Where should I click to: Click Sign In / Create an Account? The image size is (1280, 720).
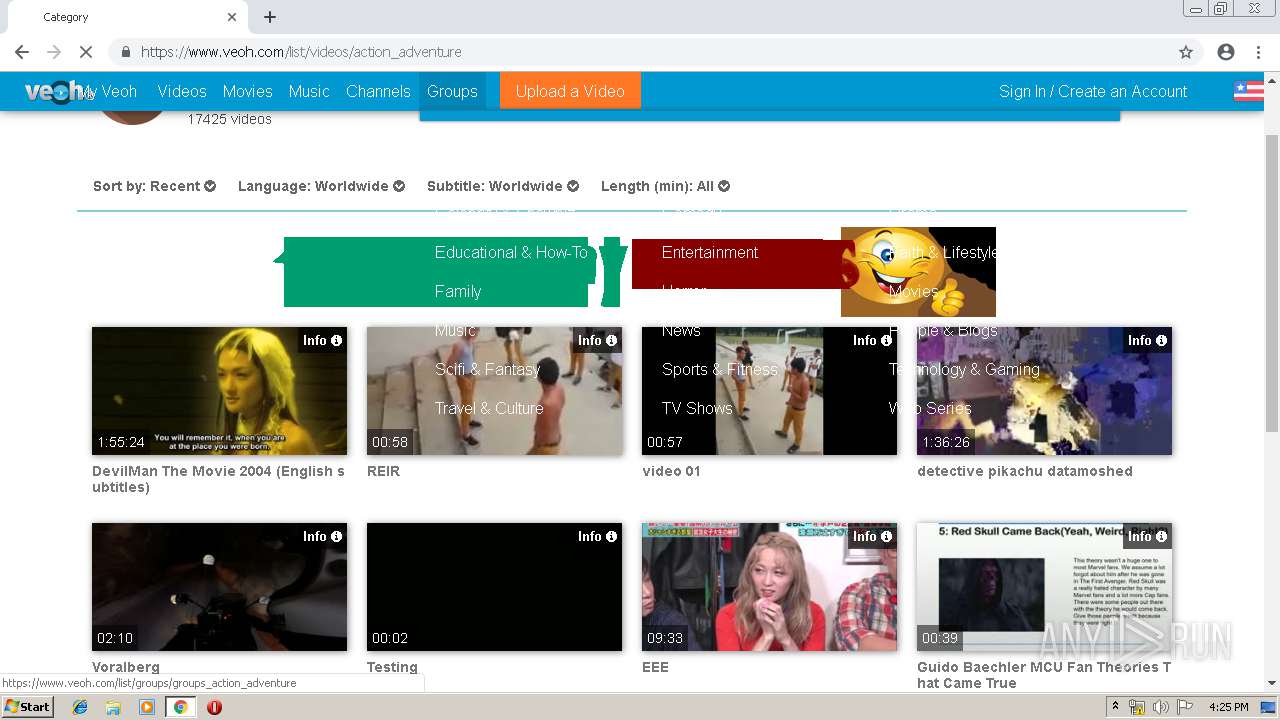pos(1093,91)
